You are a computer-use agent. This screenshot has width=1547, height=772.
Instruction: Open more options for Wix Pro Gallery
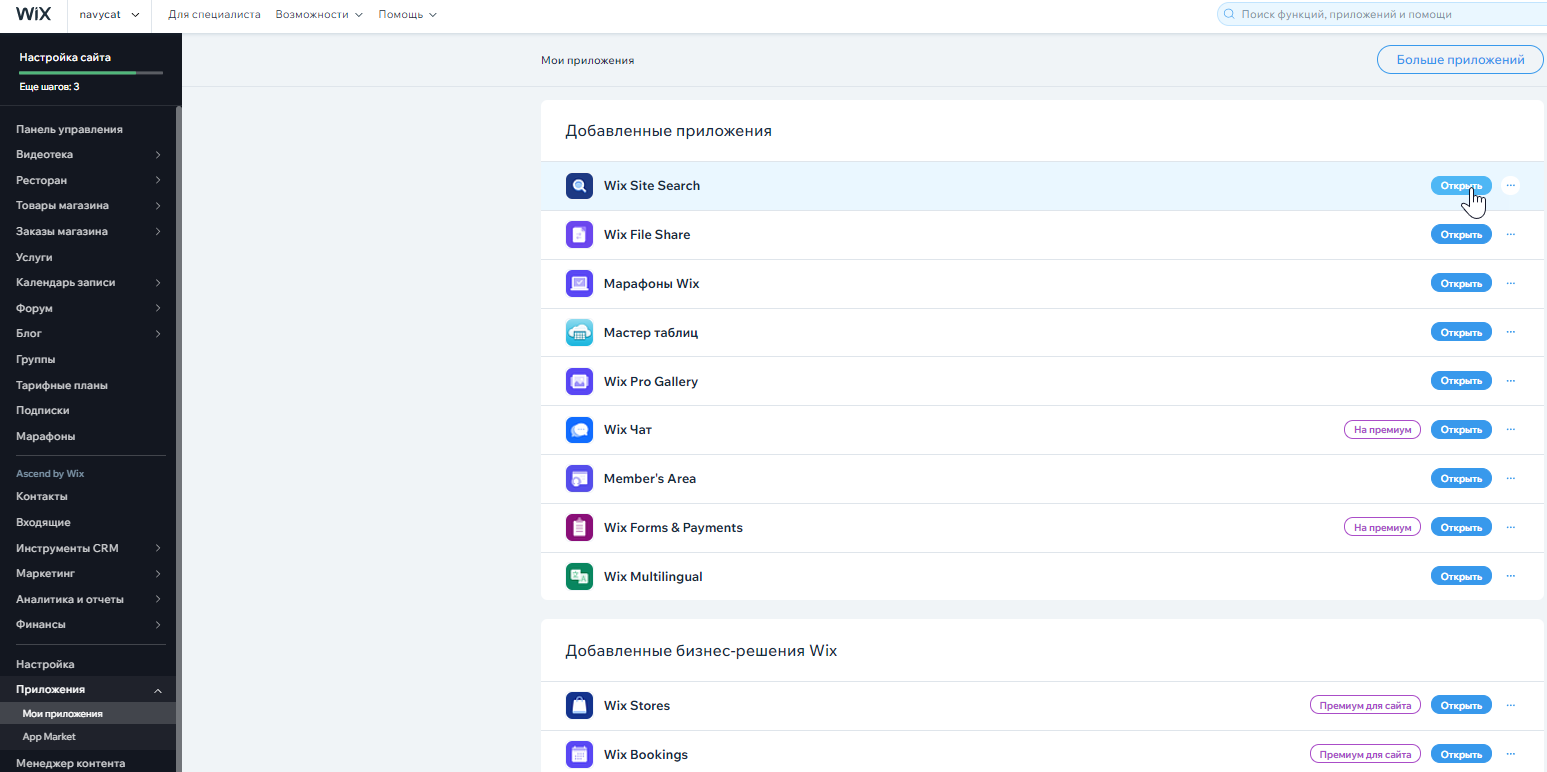click(x=1510, y=381)
